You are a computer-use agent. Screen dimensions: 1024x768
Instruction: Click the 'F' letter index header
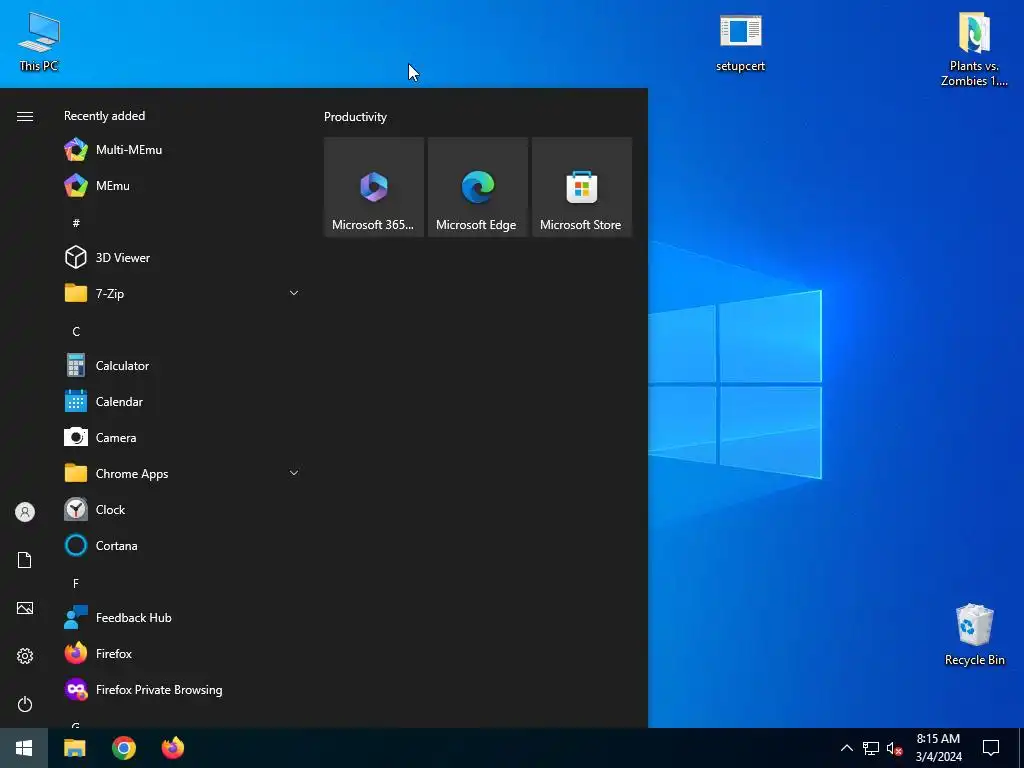pyautogui.click(x=76, y=583)
